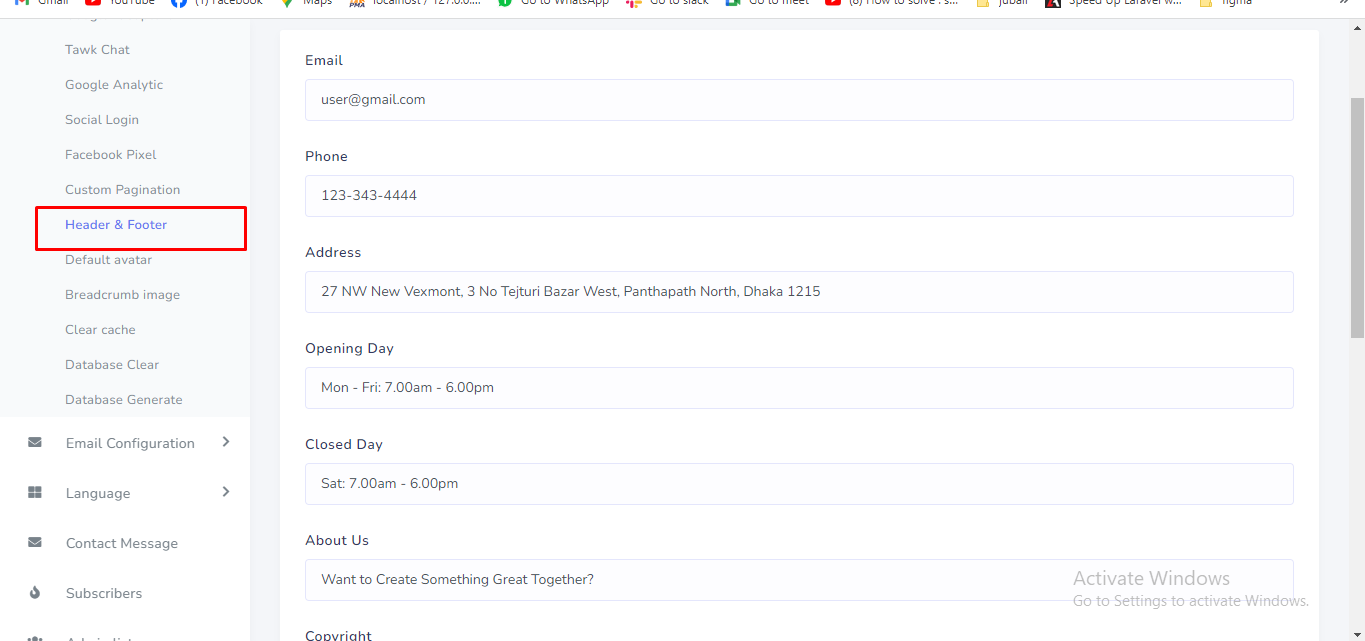Select the Header & Footer menu item
1365x641 pixels.
pyautogui.click(x=116, y=225)
